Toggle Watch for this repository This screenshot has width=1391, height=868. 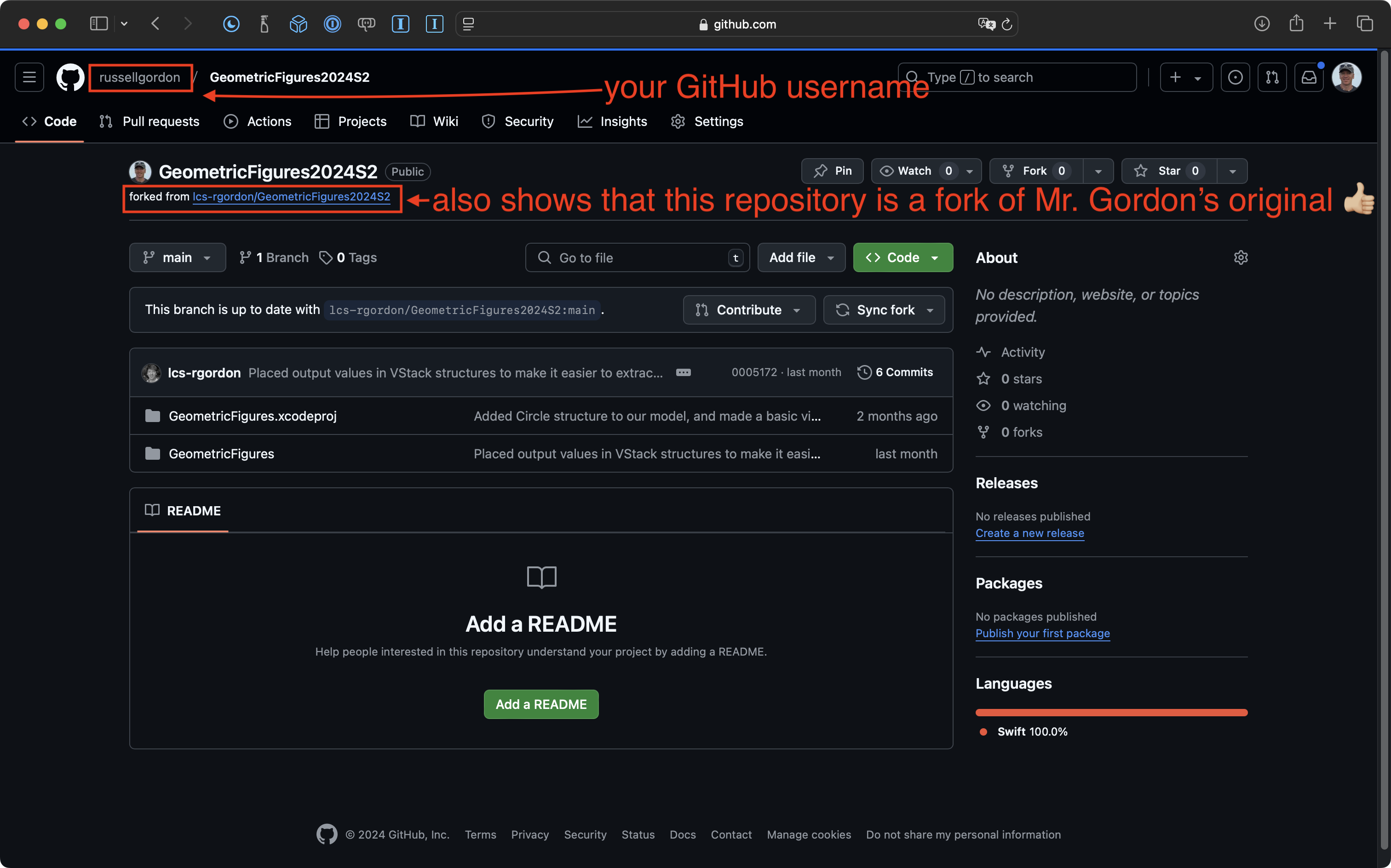pyautogui.click(x=914, y=171)
